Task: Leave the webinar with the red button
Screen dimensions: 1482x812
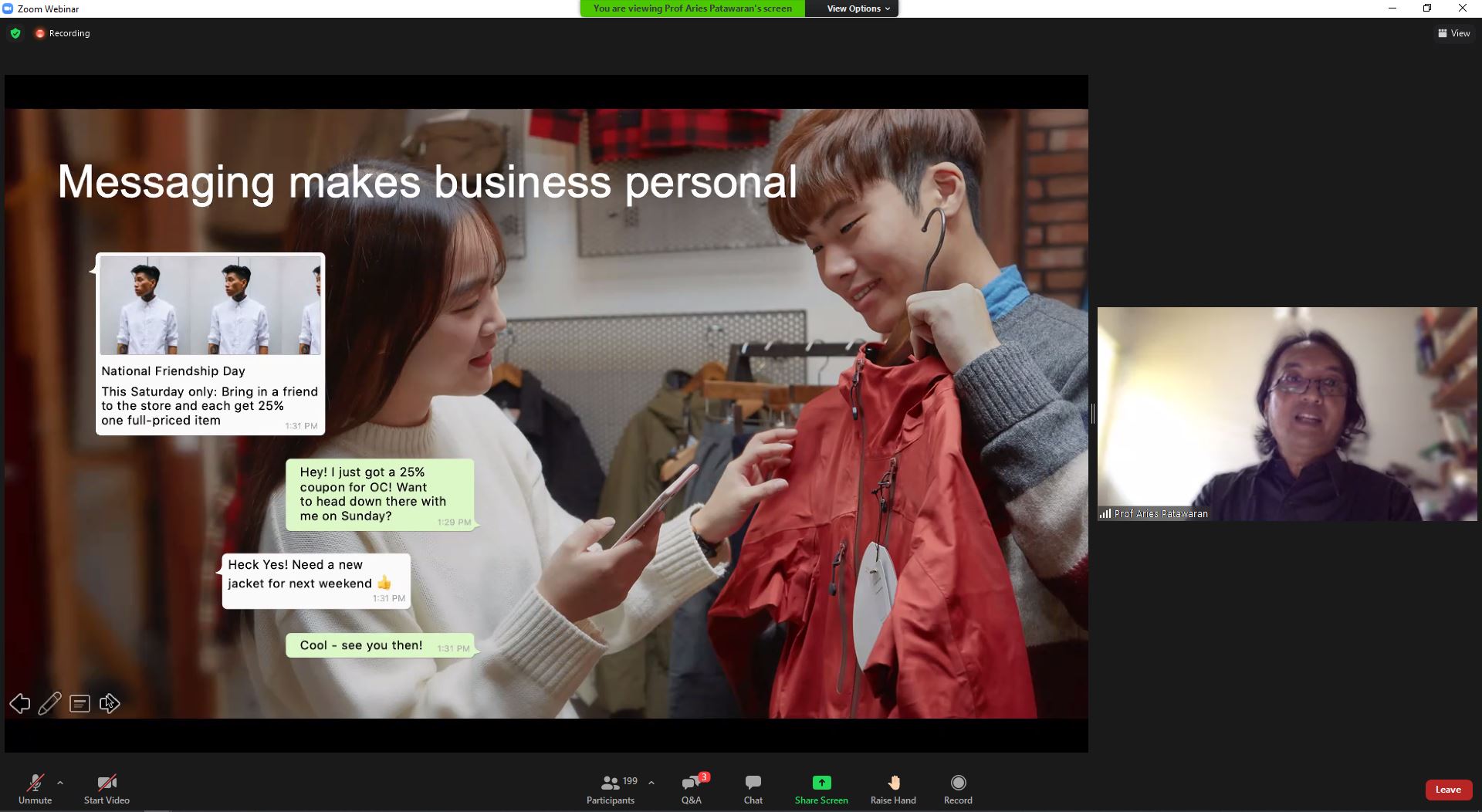Action: (x=1448, y=790)
